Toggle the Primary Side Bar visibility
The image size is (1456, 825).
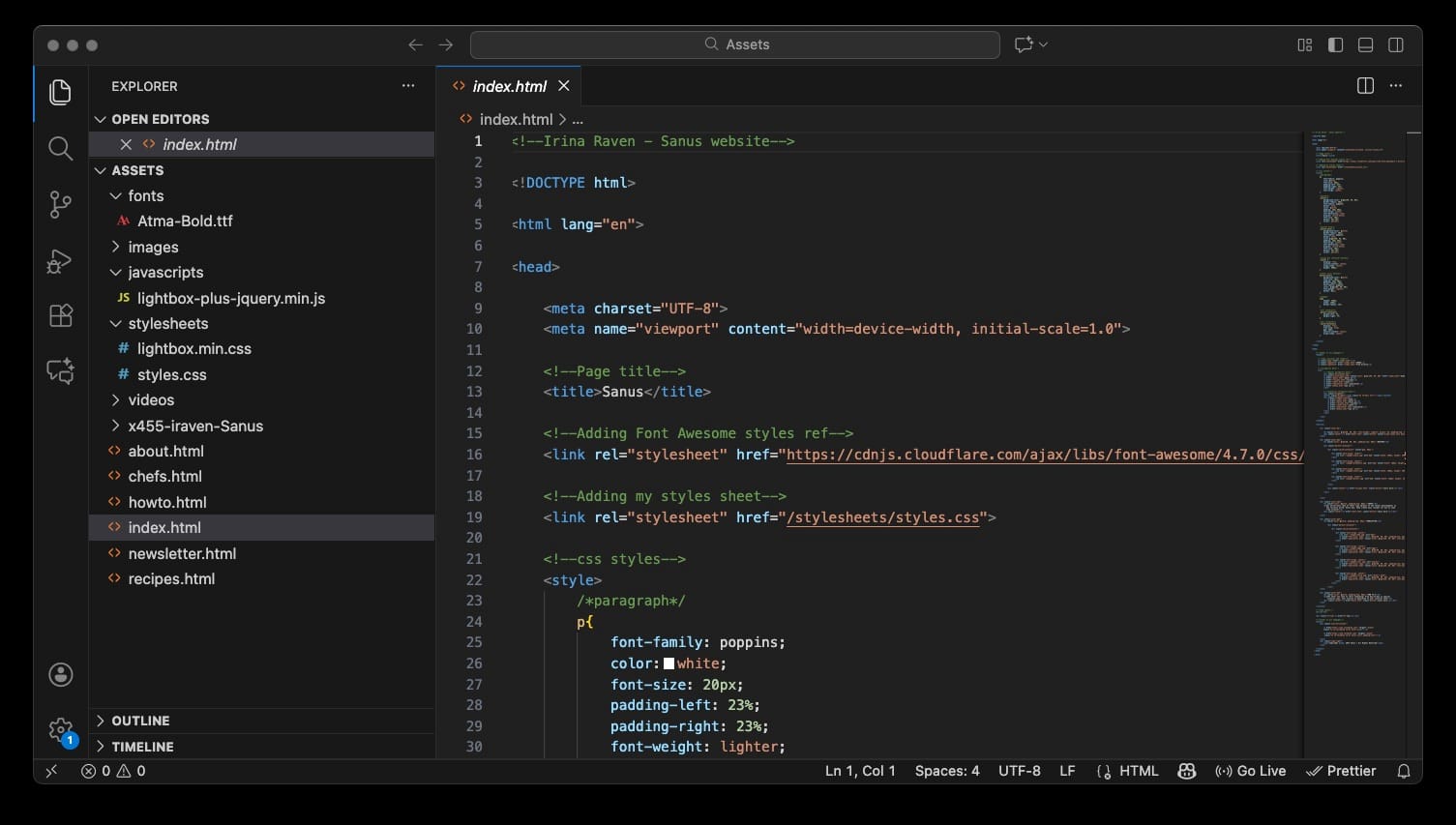[x=1335, y=44]
